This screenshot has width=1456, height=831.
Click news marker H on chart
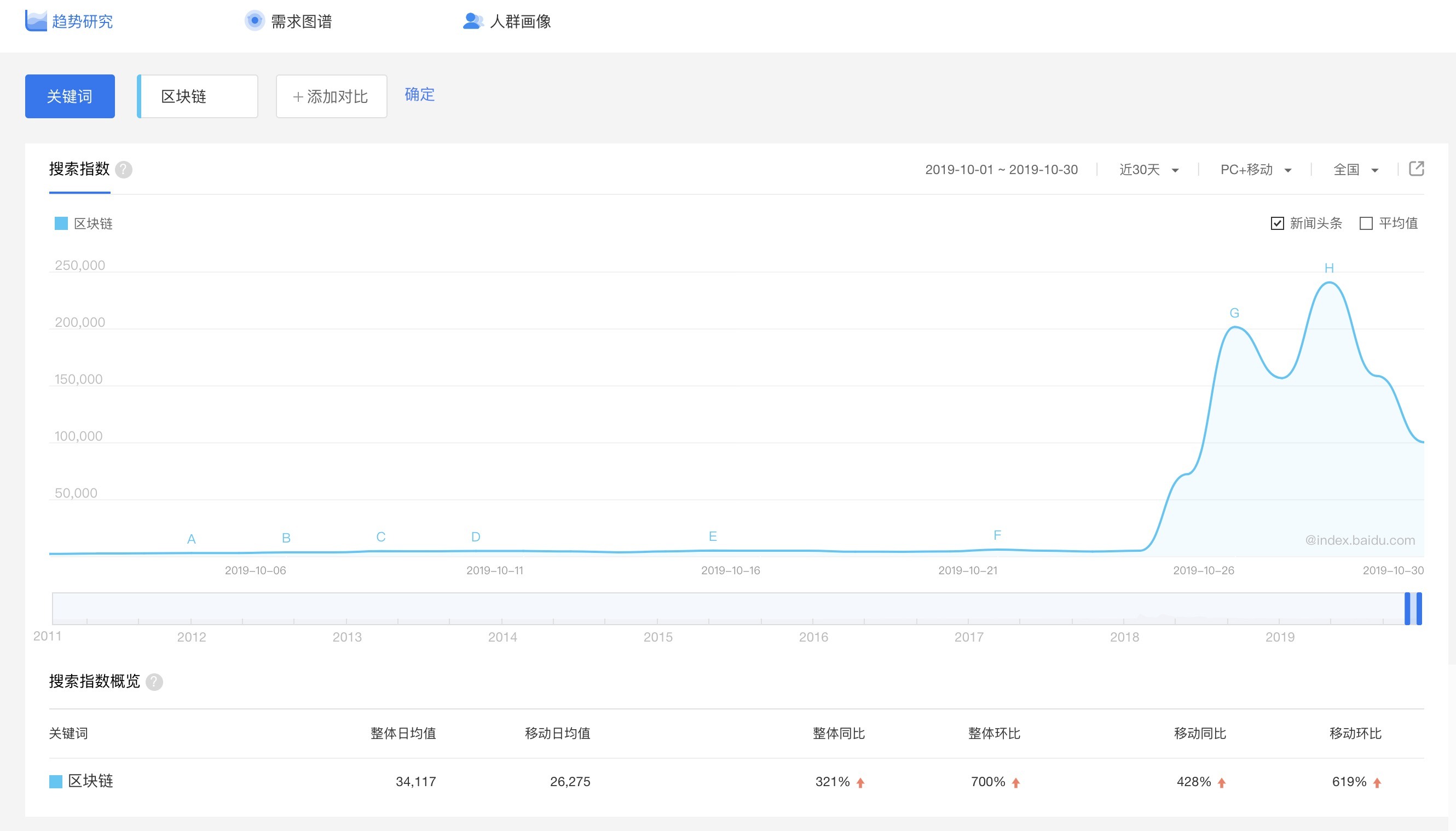coord(1329,268)
